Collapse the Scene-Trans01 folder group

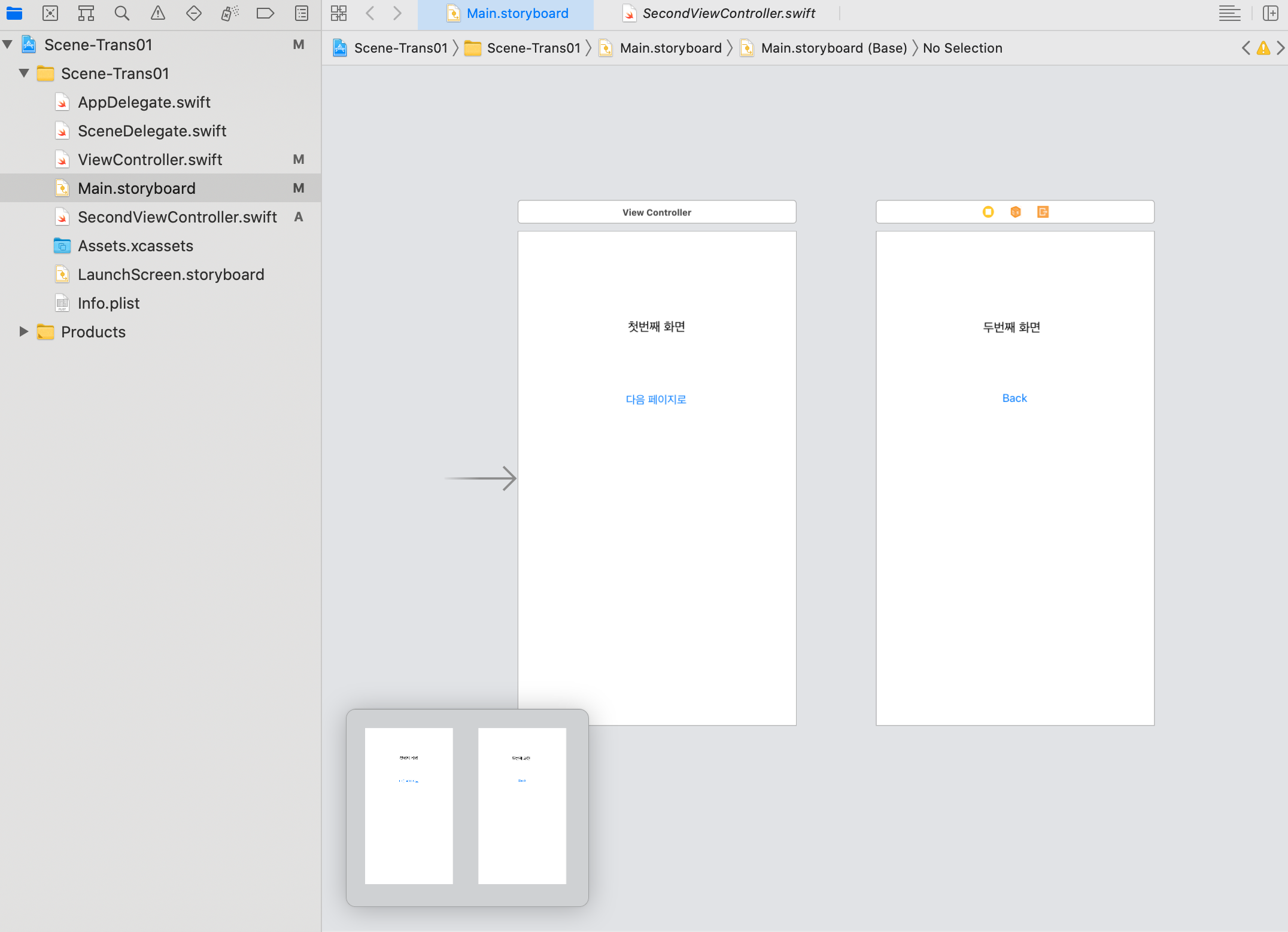point(24,74)
